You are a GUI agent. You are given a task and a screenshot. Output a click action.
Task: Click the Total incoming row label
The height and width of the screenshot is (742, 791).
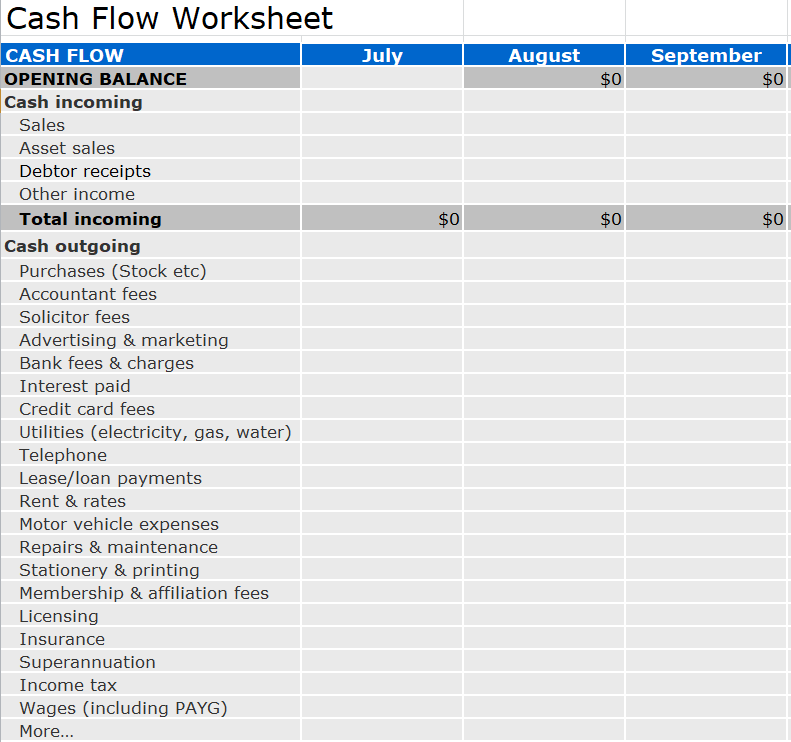pos(90,219)
